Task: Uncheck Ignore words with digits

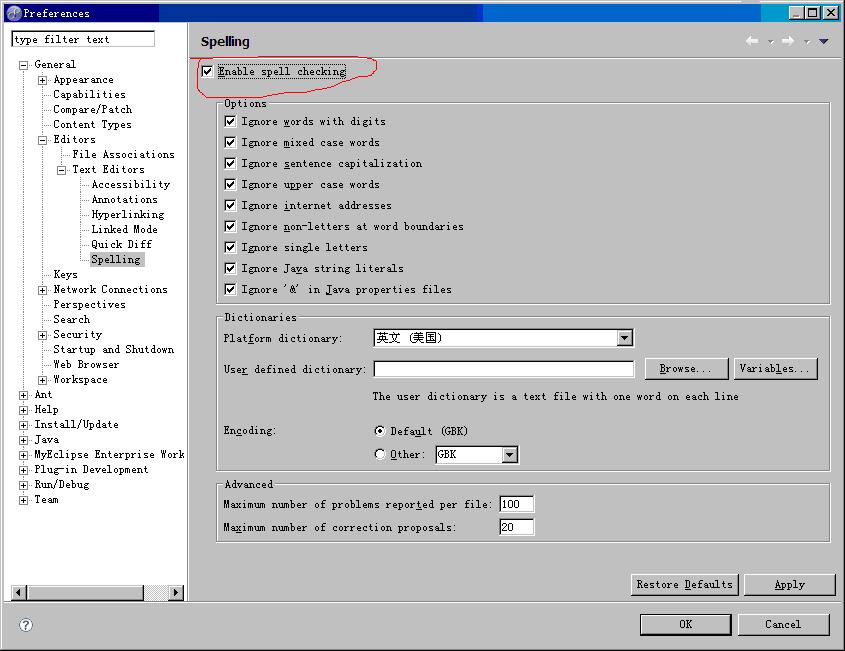Action: (230, 121)
